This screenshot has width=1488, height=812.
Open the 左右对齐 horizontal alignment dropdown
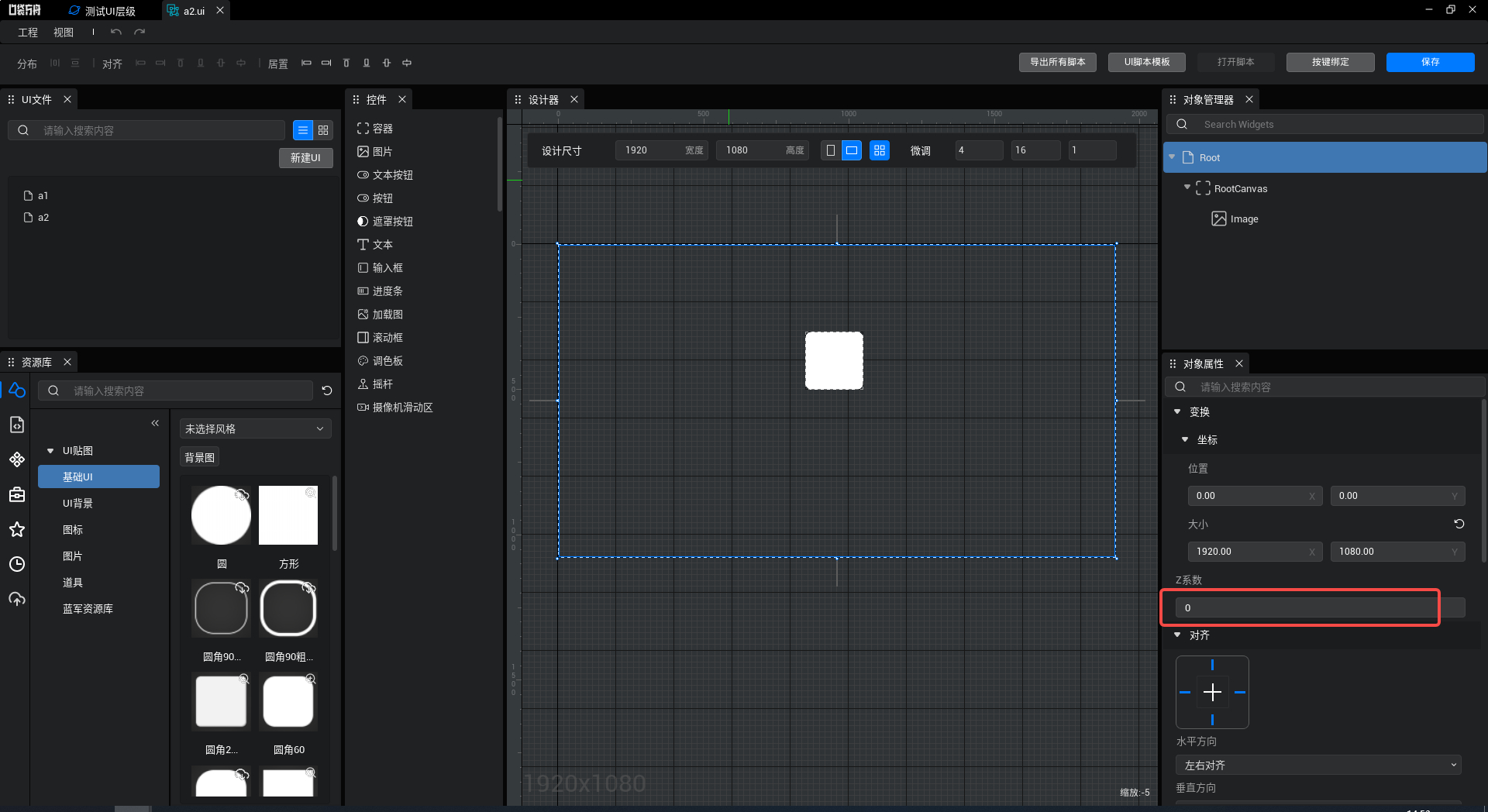pyautogui.click(x=1318, y=765)
